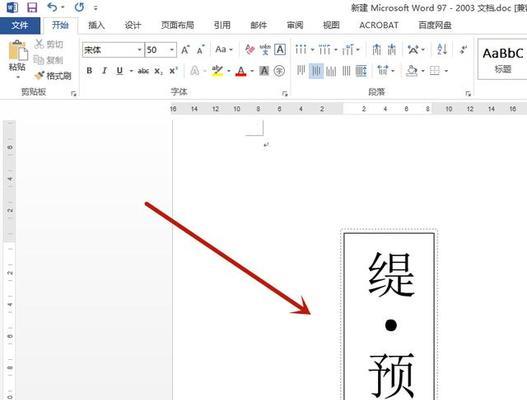Insert enclosed character (circled 字) icon
Image resolution: width=527 pixels, height=400 pixels.
(279, 71)
